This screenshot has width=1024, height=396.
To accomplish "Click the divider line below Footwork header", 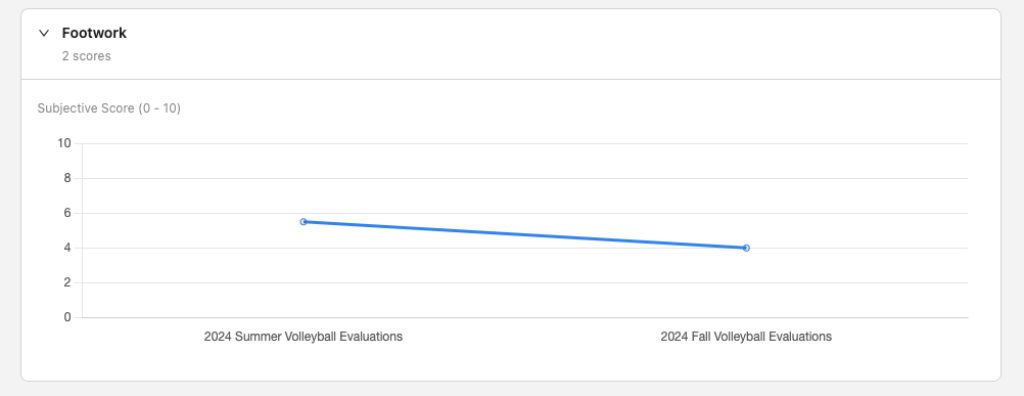I will pos(511,80).
